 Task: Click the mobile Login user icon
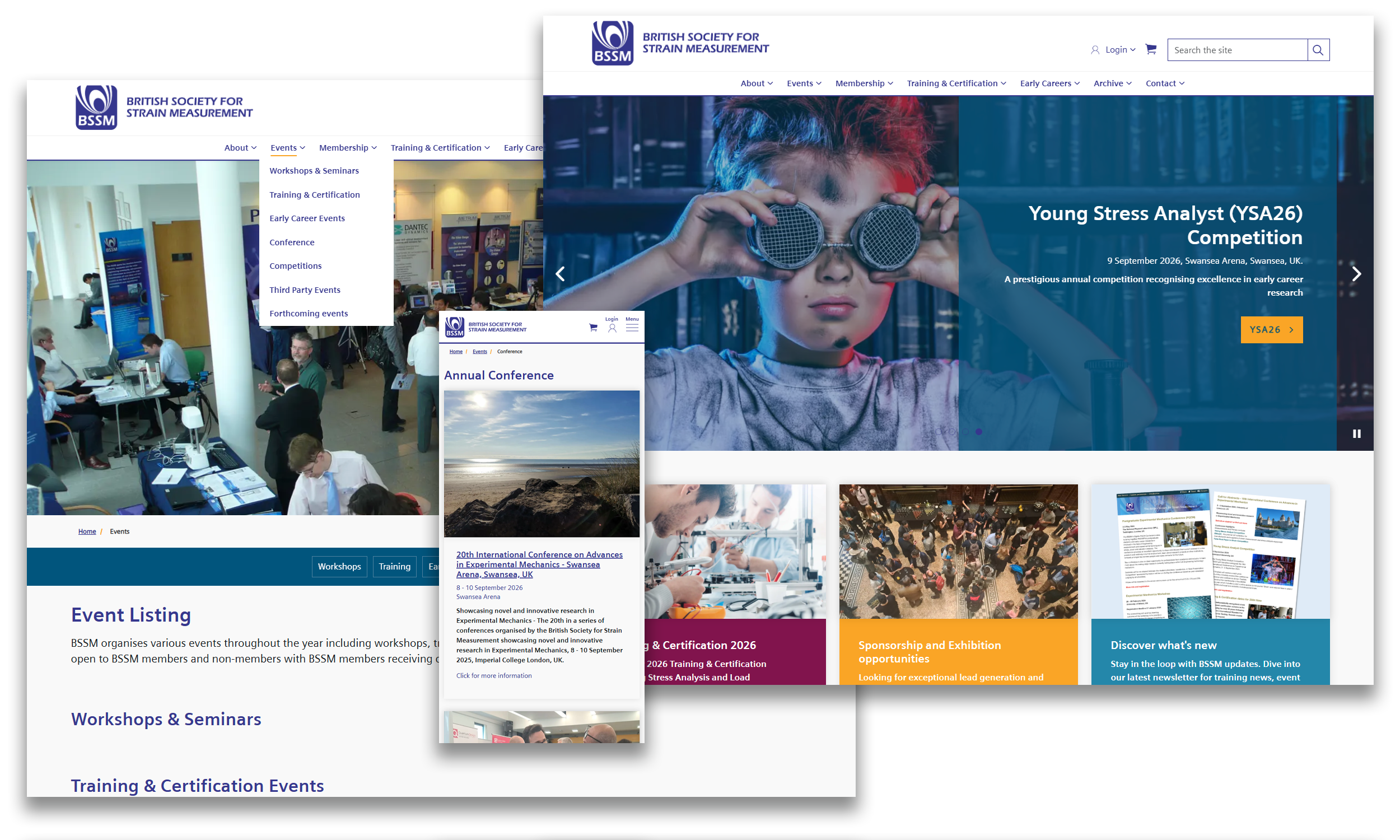point(612,328)
